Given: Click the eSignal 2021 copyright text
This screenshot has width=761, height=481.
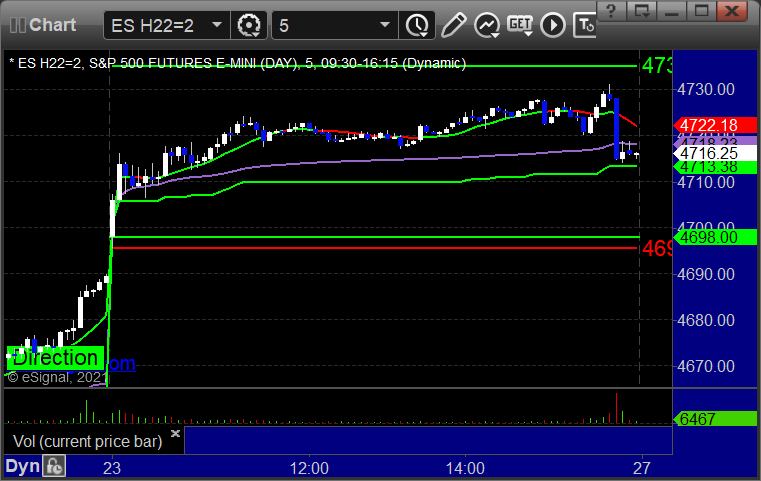Looking at the screenshot, I should click(56, 377).
